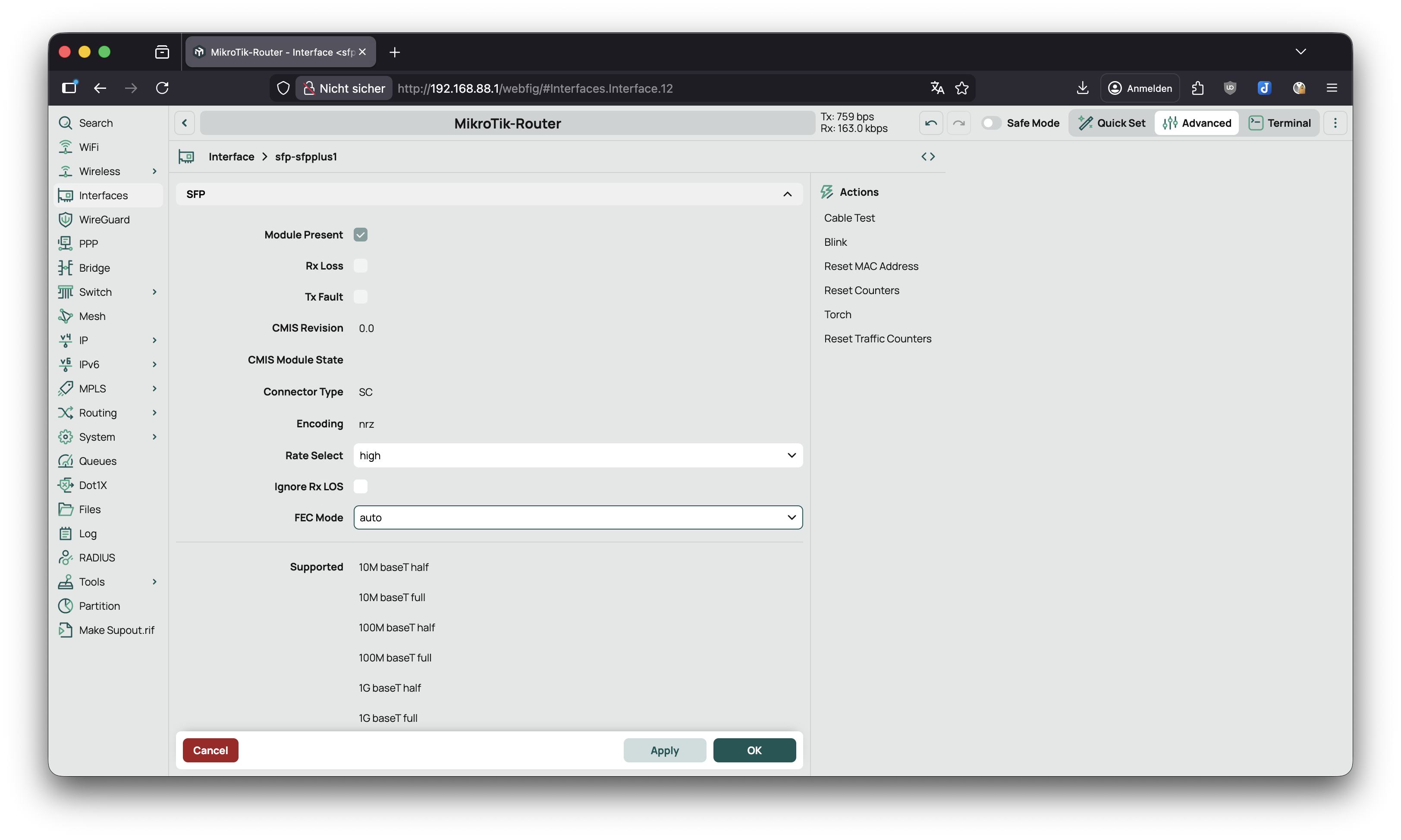The image size is (1401, 840).
Task: Open the Files folder icon
Action: point(65,509)
